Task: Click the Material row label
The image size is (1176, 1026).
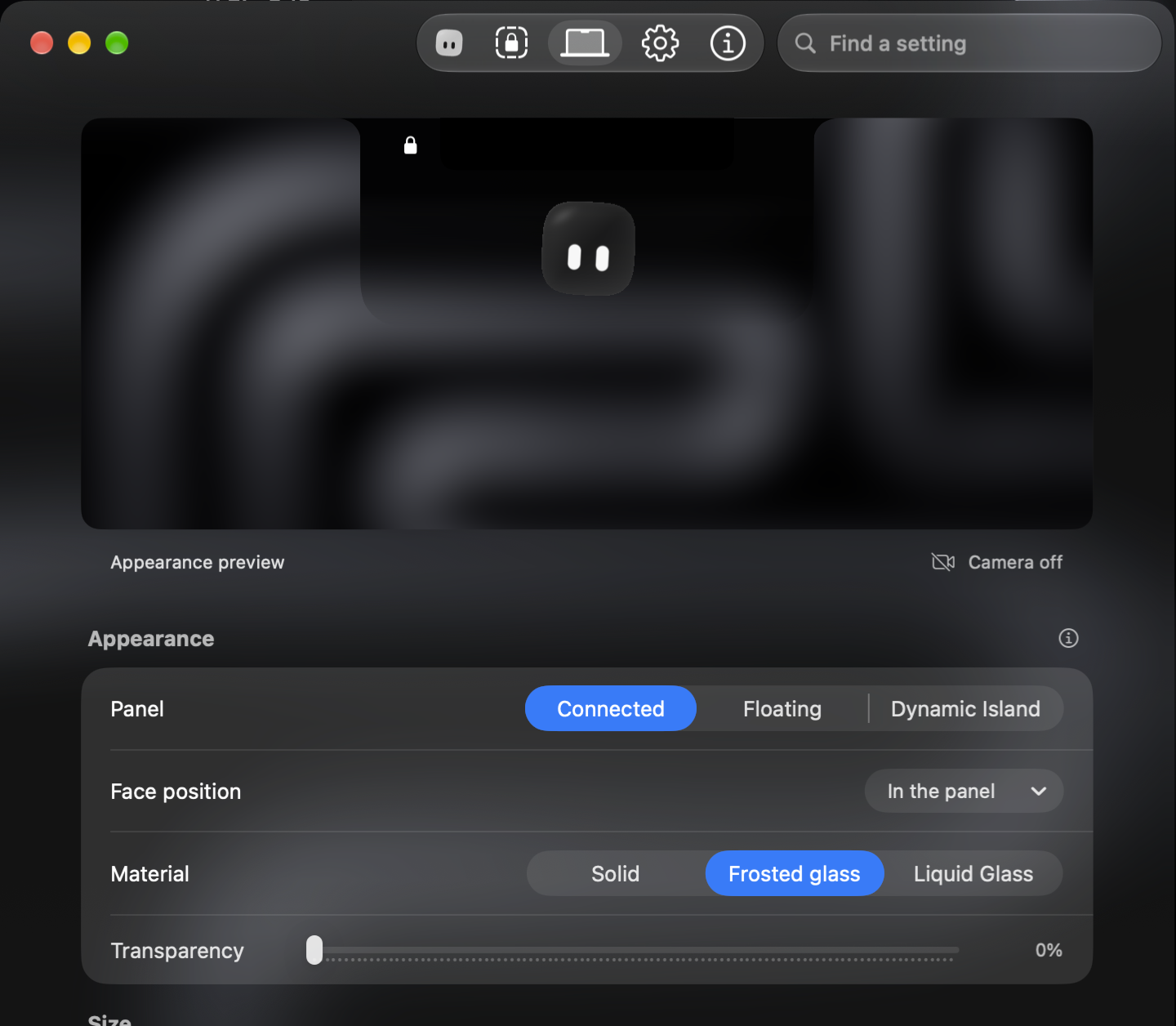Action: pyautogui.click(x=150, y=874)
